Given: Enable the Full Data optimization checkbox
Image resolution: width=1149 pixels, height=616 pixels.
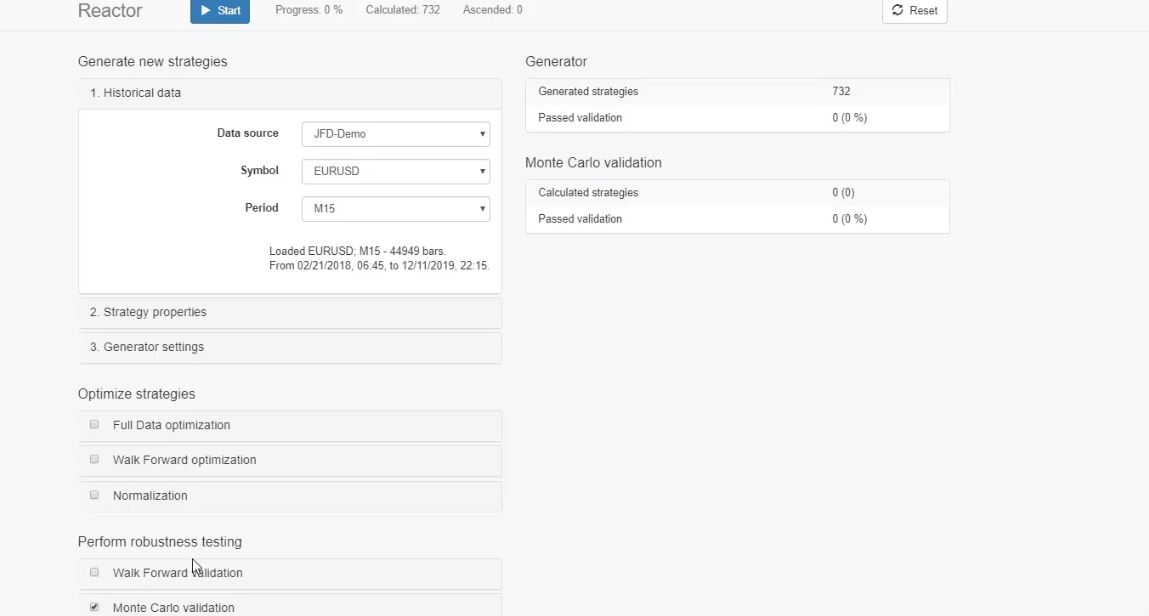Looking at the screenshot, I should click(x=95, y=425).
